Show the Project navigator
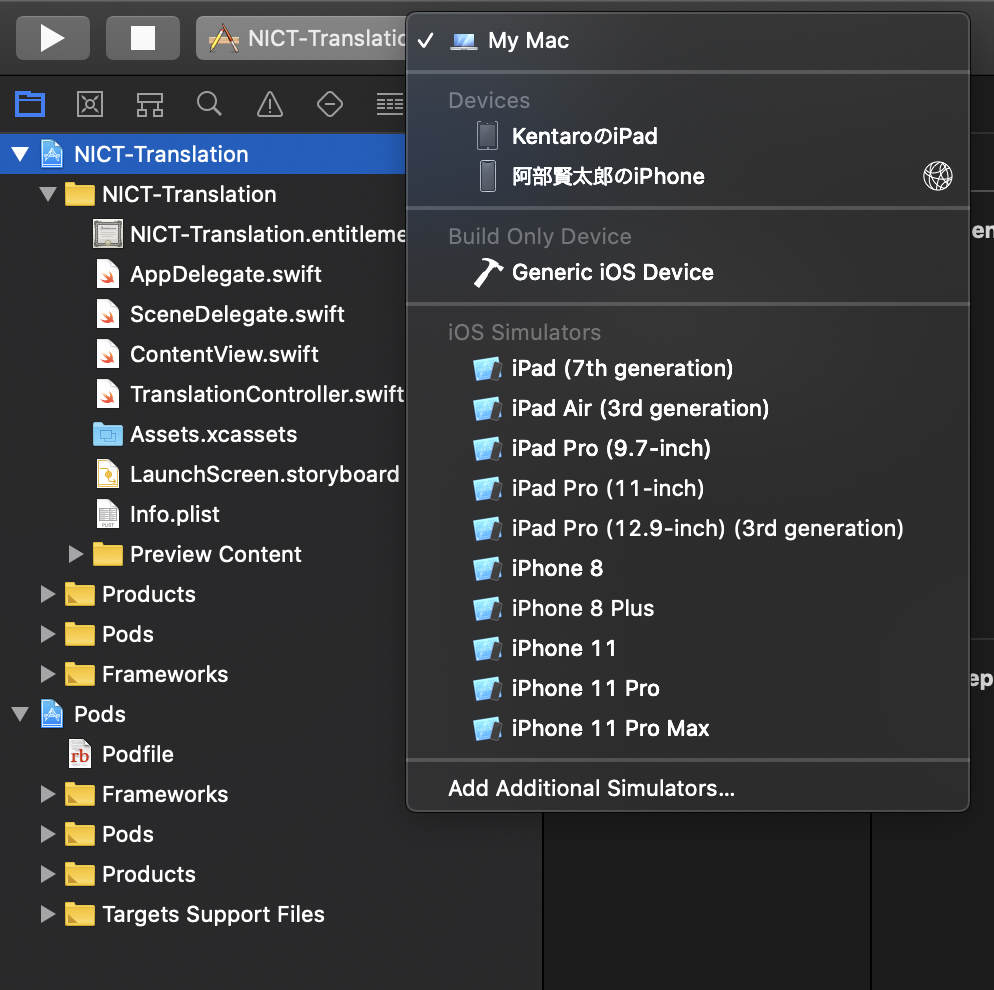This screenshot has height=990, width=994. point(30,104)
